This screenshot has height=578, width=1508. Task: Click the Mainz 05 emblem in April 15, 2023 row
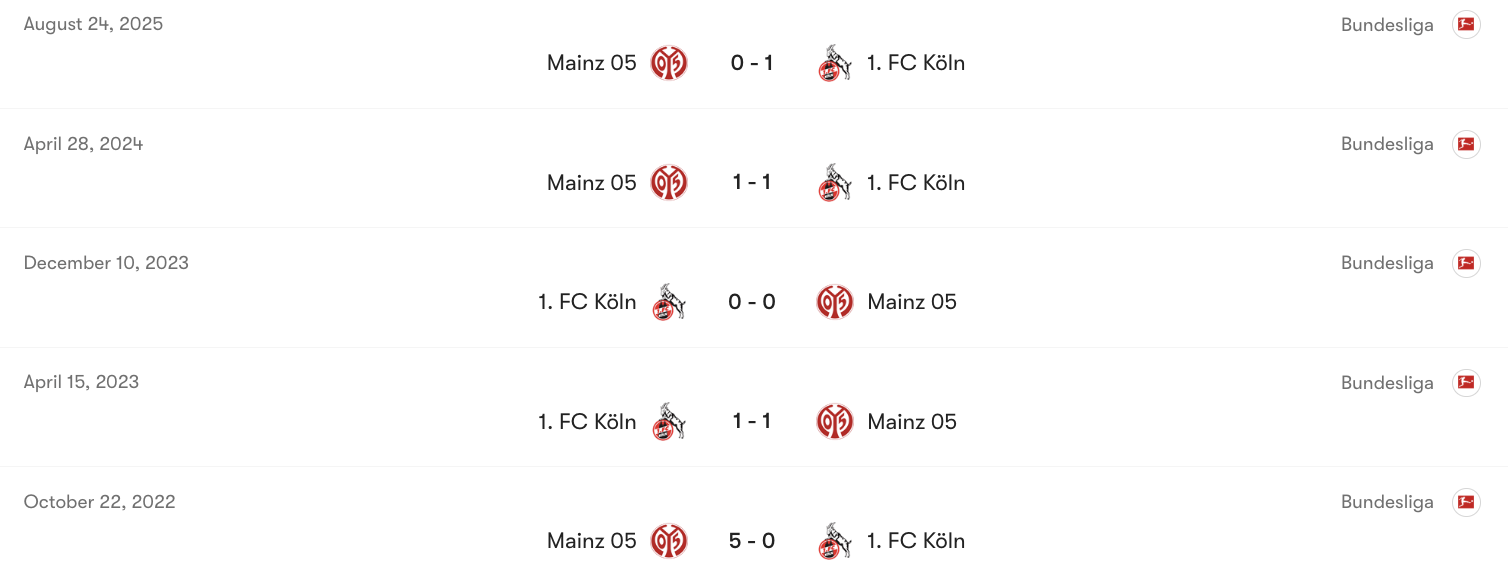pyautogui.click(x=835, y=421)
